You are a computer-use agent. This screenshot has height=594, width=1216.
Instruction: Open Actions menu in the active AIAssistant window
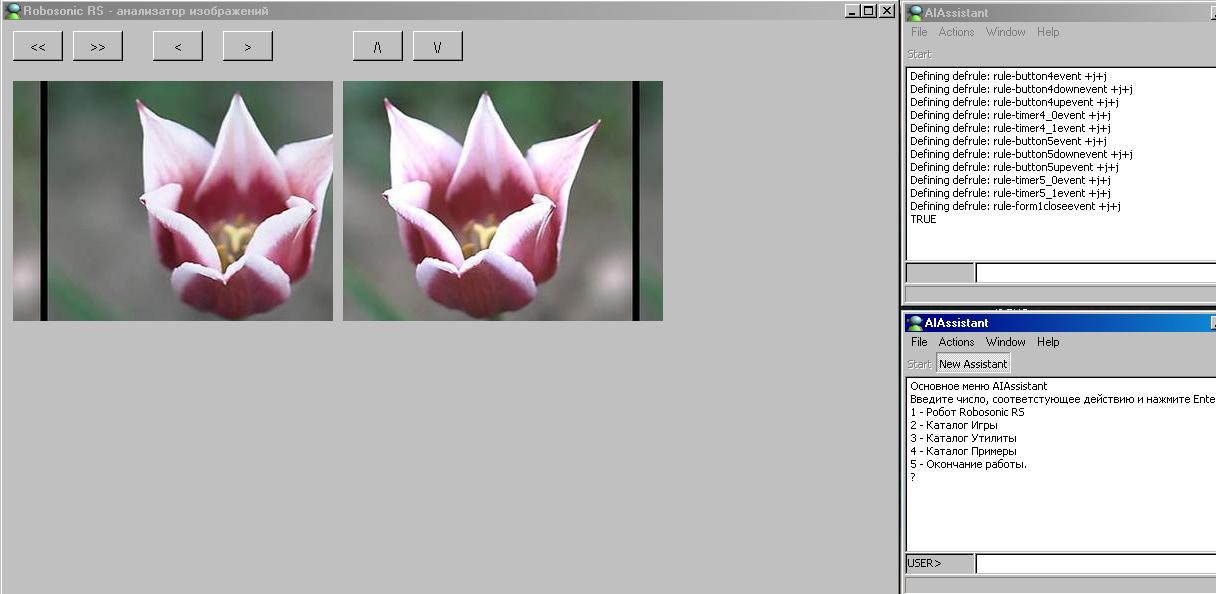(956, 342)
